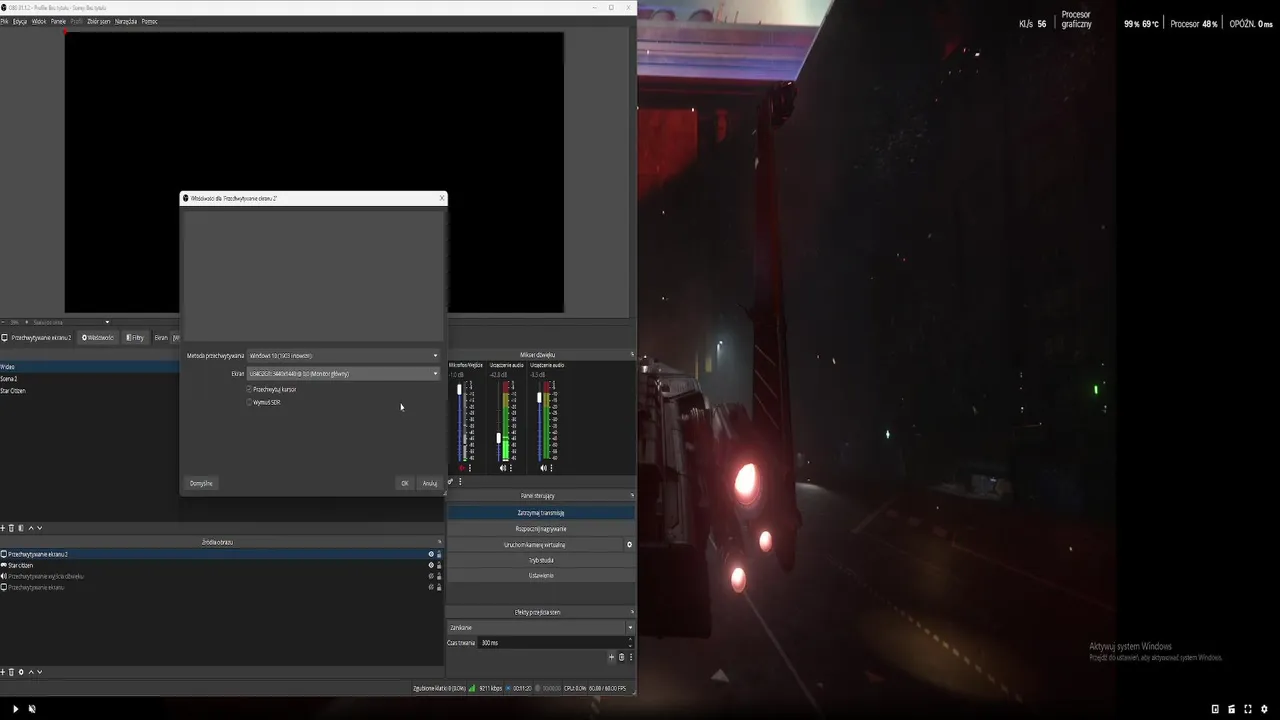Cancel properties dialog with Anuluj
Viewport: 1280px width, 720px height.
click(430, 483)
